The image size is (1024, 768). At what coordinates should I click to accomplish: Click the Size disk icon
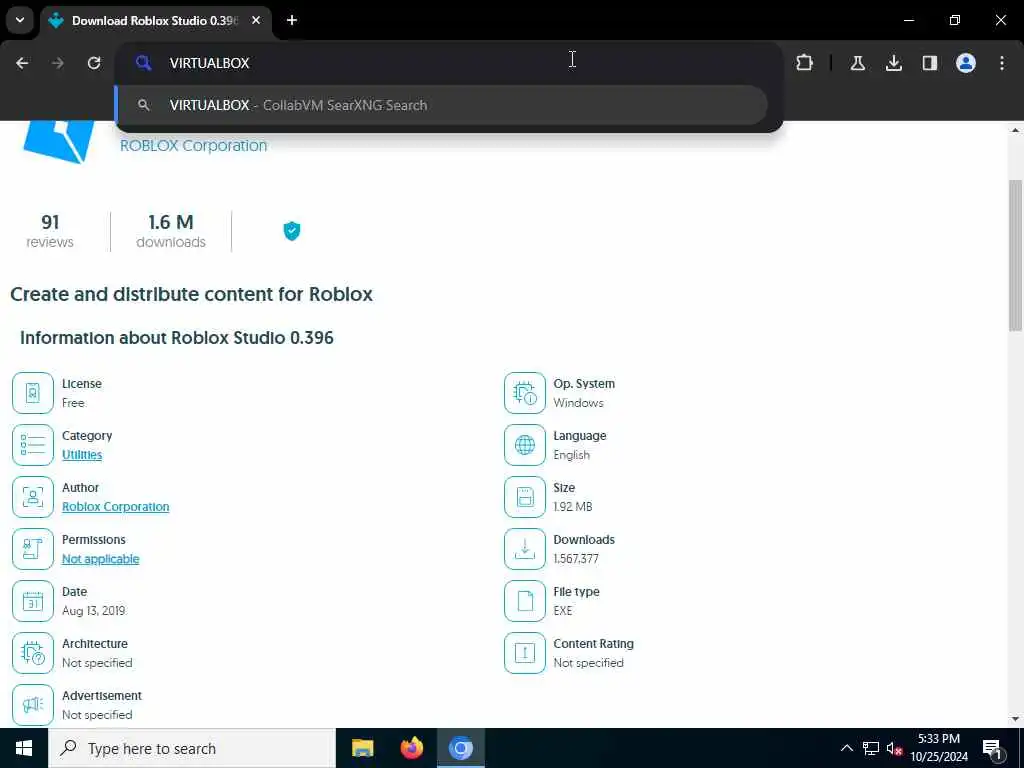click(x=524, y=497)
